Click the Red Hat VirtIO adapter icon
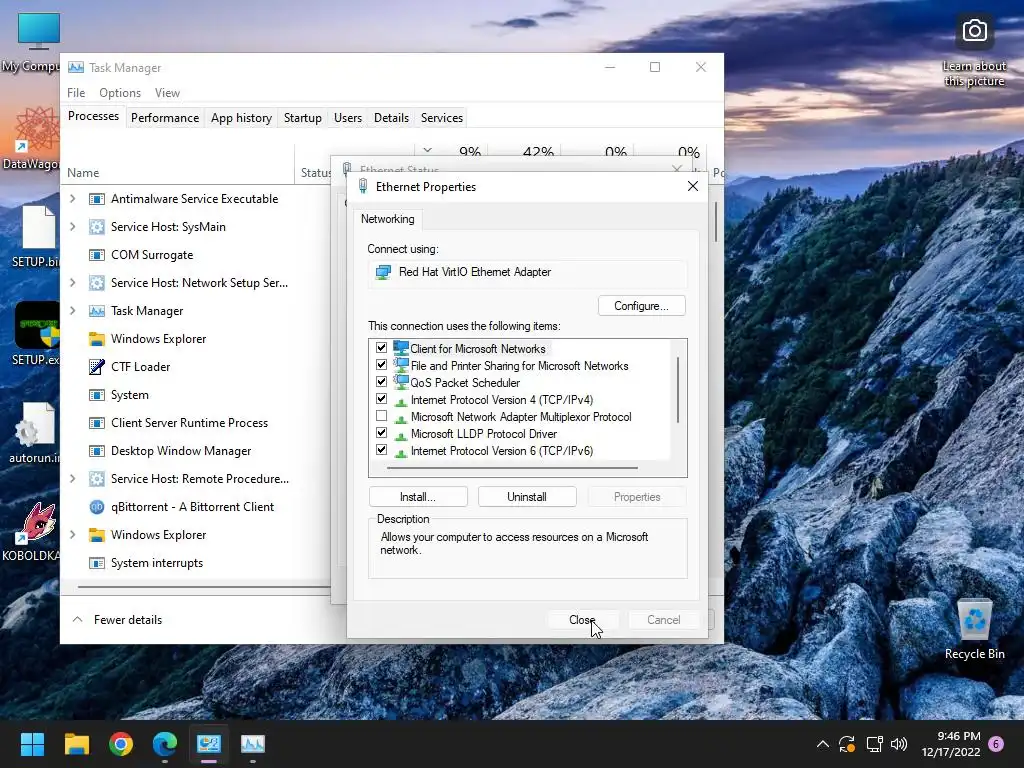Screen dimensions: 1024x768 click(x=383, y=272)
